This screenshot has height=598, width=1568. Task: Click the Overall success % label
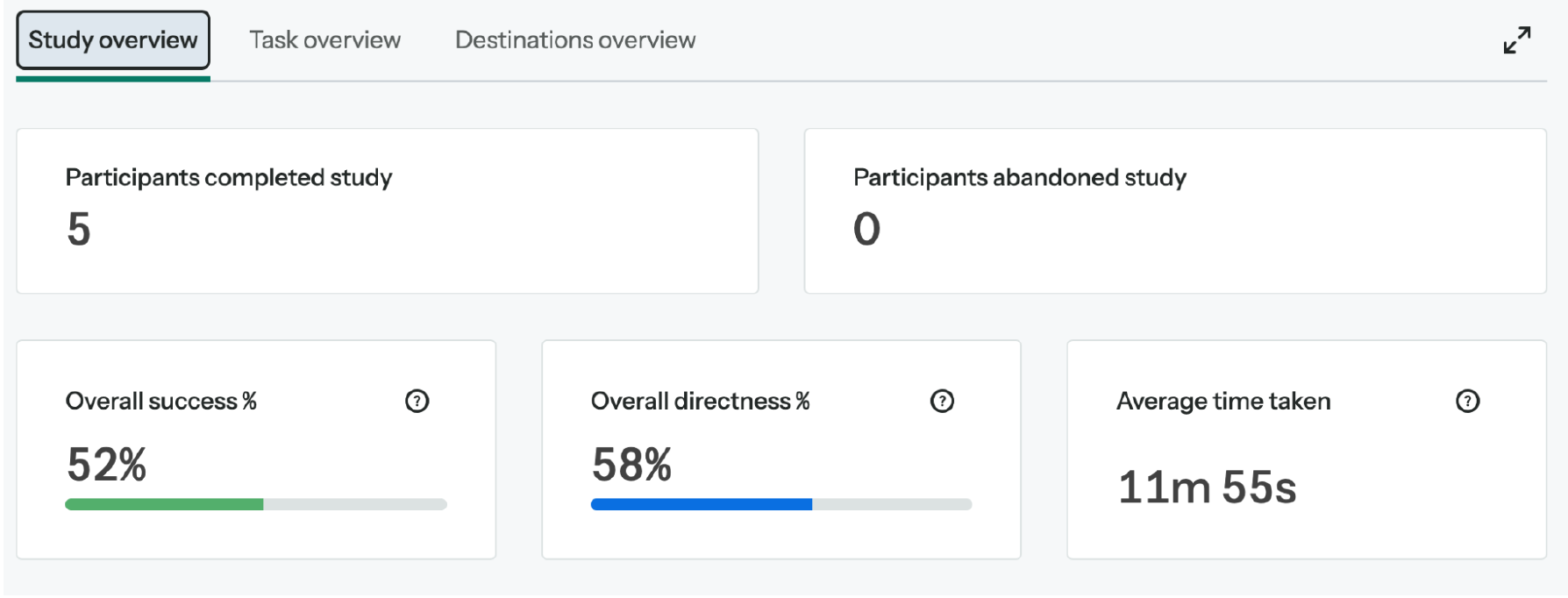point(161,402)
